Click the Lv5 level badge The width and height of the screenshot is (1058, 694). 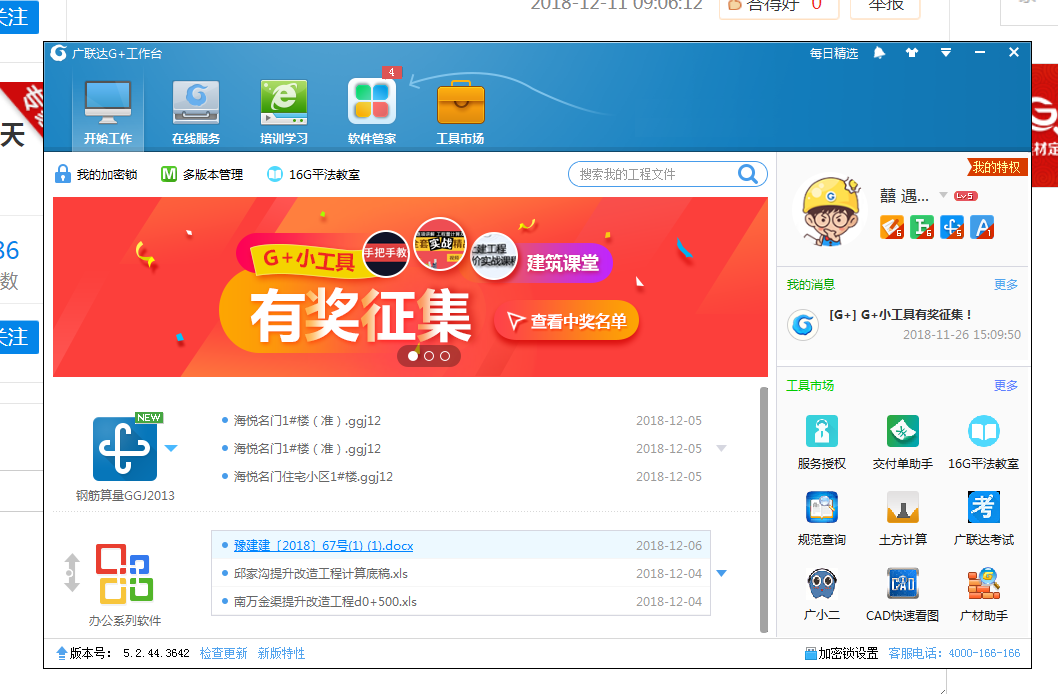click(966, 196)
